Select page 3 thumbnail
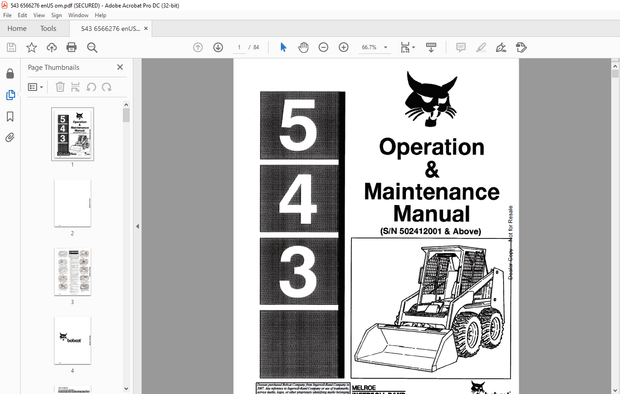The height and width of the screenshot is (394, 620). (72, 272)
